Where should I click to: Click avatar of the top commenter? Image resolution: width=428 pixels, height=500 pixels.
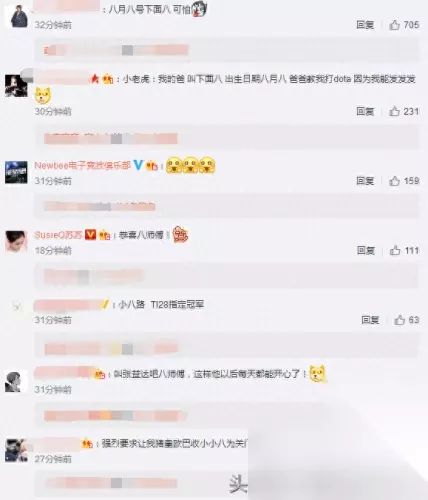coord(19,16)
